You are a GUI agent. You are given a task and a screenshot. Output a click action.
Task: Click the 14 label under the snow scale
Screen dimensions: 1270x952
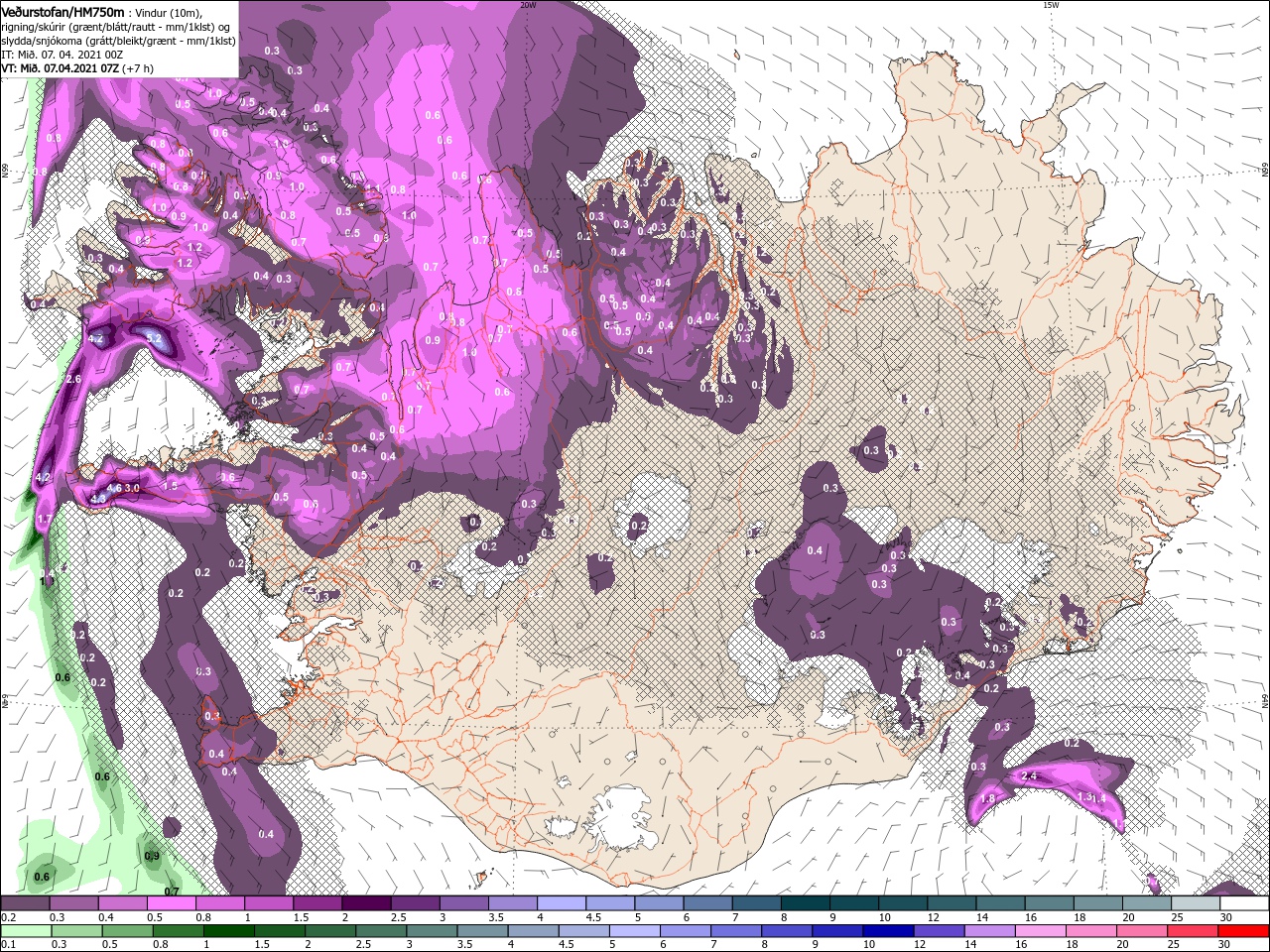coord(982,917)
